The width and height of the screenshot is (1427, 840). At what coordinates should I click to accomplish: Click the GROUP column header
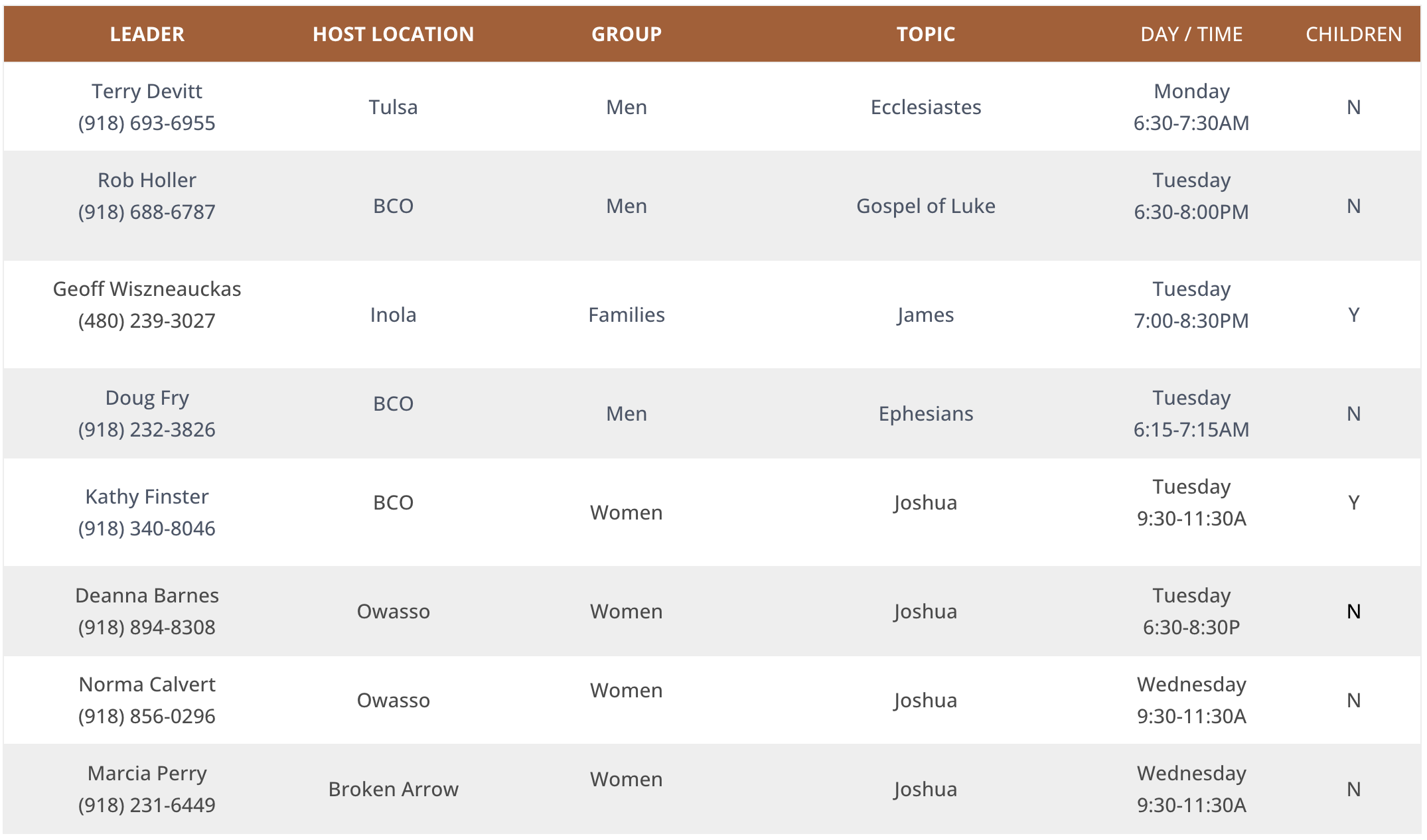pyautogui.click(x=626, y=34)
